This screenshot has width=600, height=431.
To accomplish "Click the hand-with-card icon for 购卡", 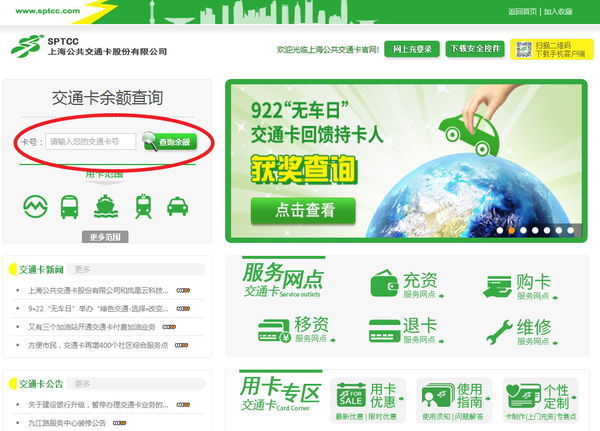I will tap(497, 287).
